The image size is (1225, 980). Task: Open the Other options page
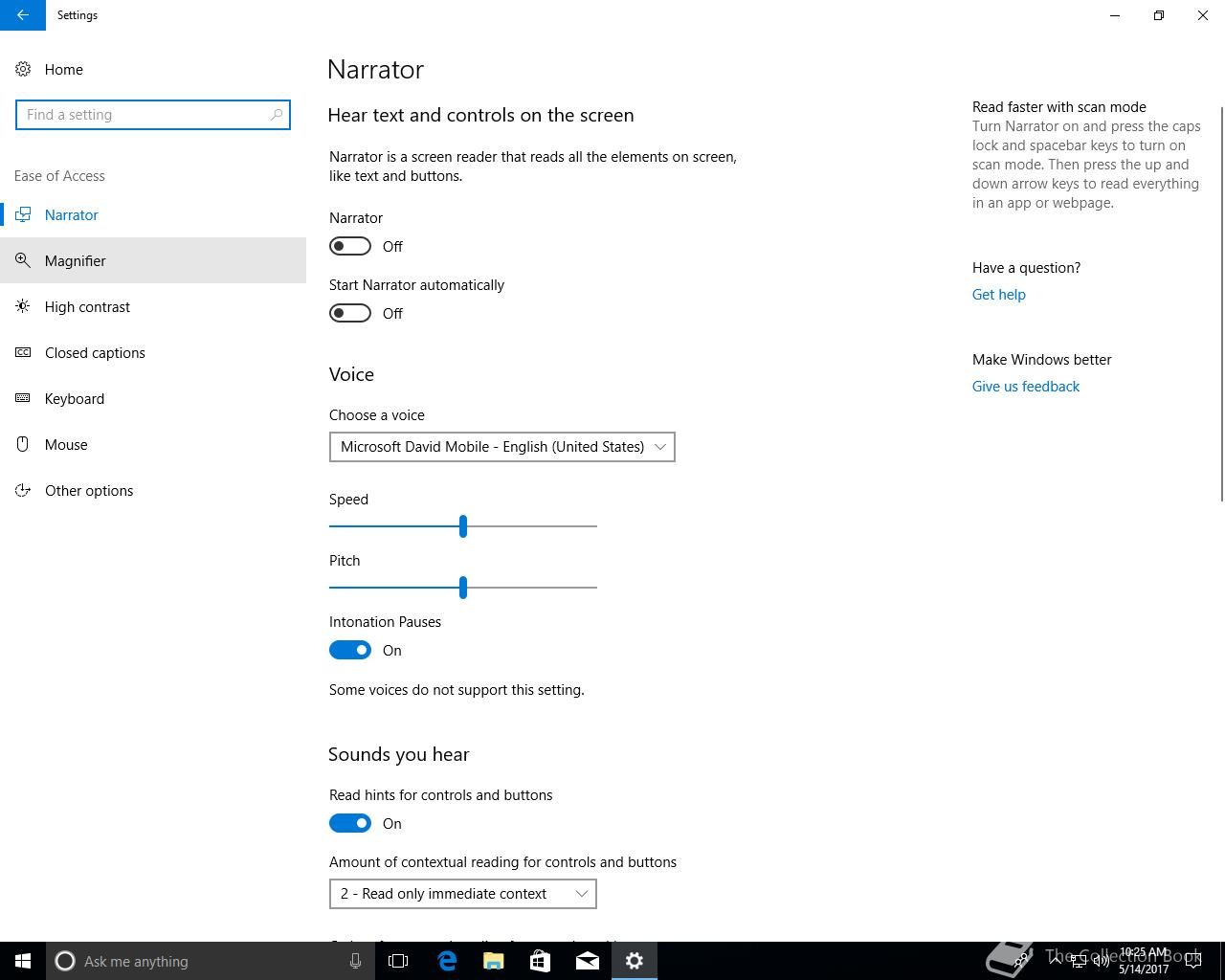click(153, 490)
